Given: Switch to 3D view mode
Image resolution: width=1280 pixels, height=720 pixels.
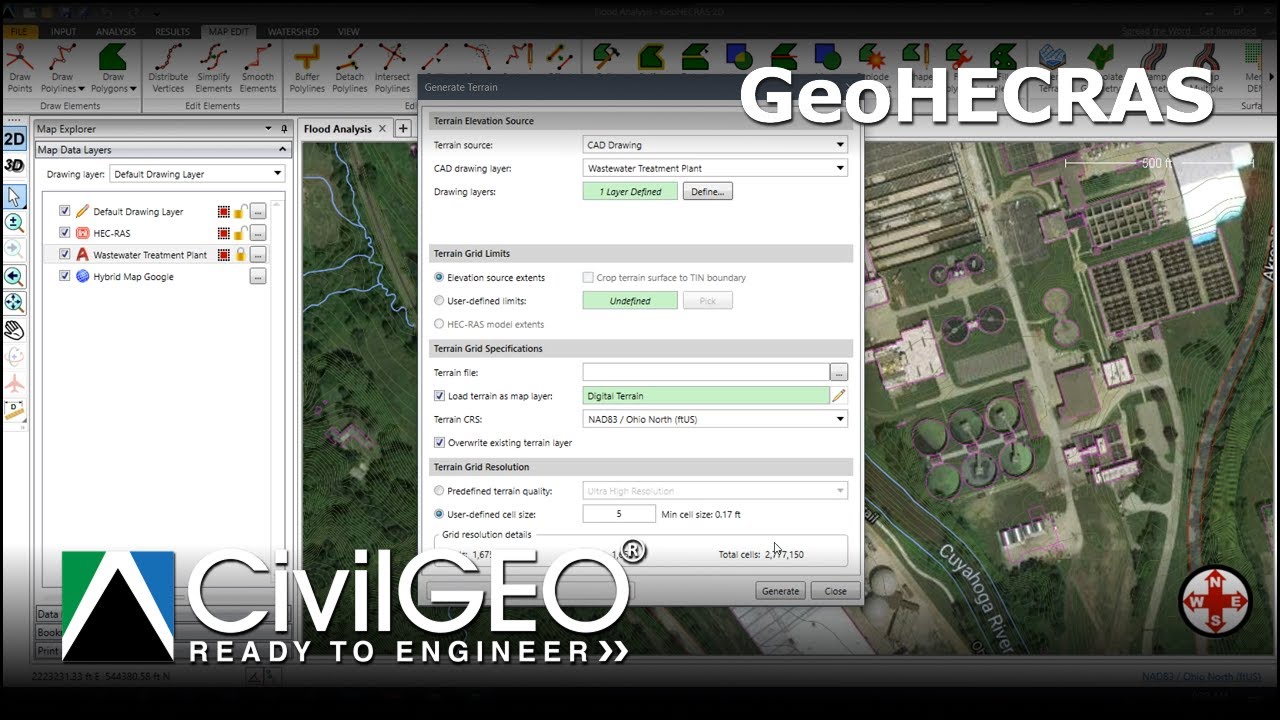Looking at the screenshot, I should coord(14,165).
